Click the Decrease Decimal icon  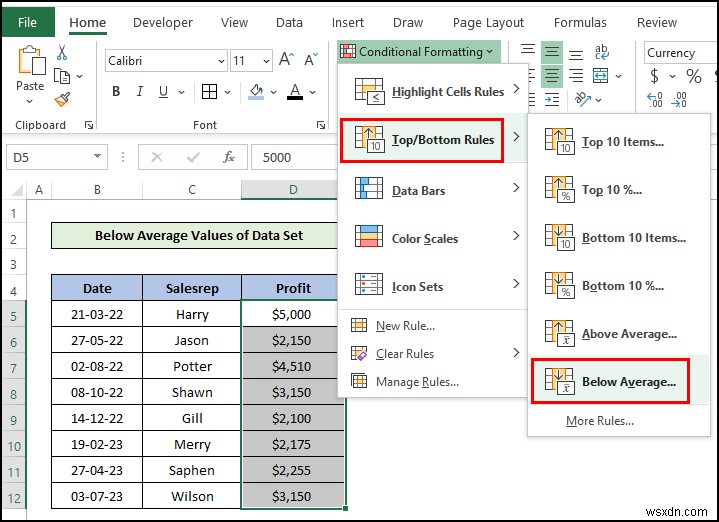tap(679, 100)
